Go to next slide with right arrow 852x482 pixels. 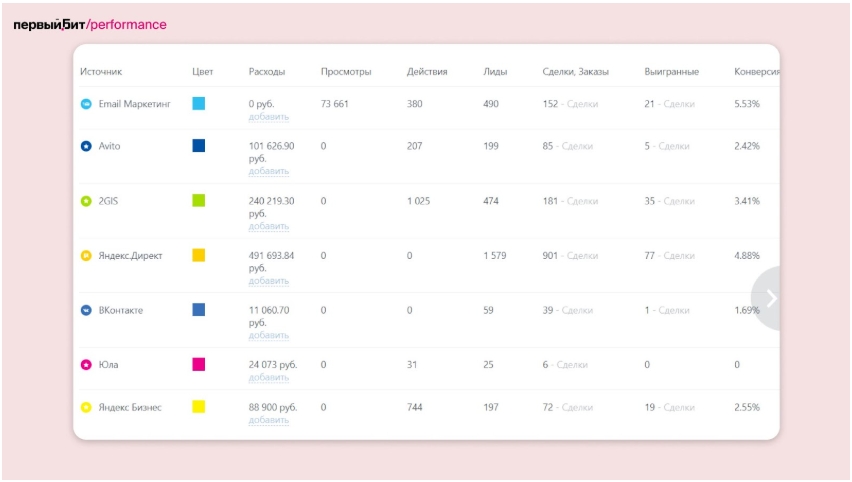(770, 298)
